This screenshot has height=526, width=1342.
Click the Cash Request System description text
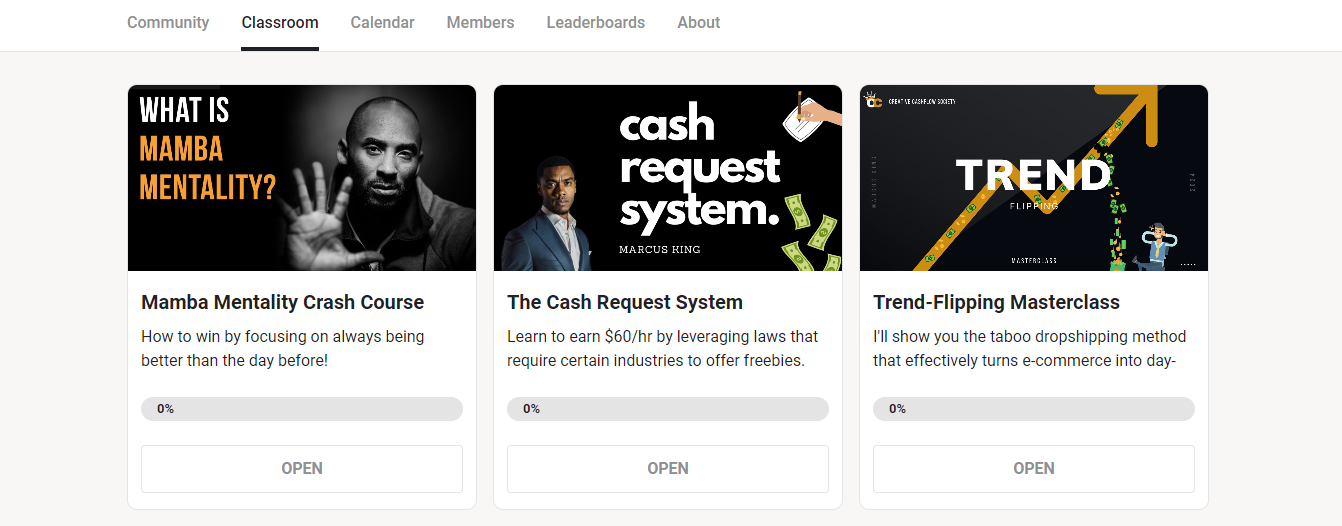[x=663, y=348]
